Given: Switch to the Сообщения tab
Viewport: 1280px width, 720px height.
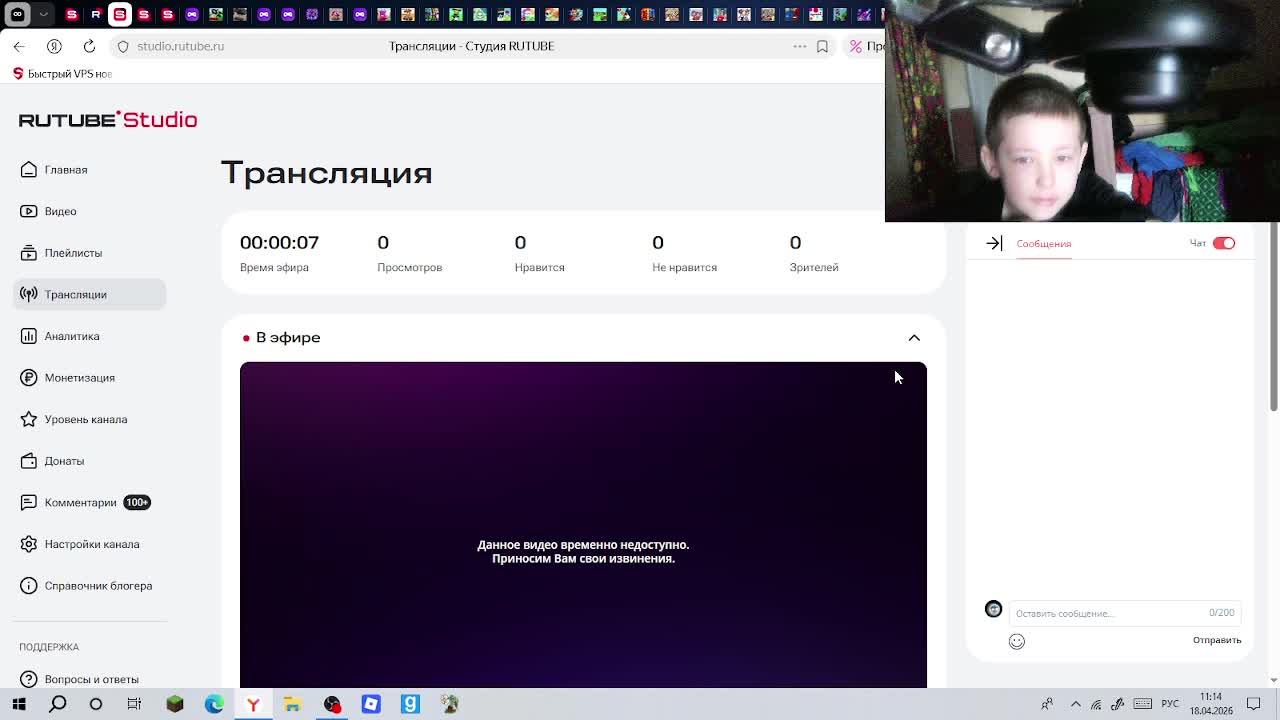Looking at the screenshot, I should (1043, 243).
